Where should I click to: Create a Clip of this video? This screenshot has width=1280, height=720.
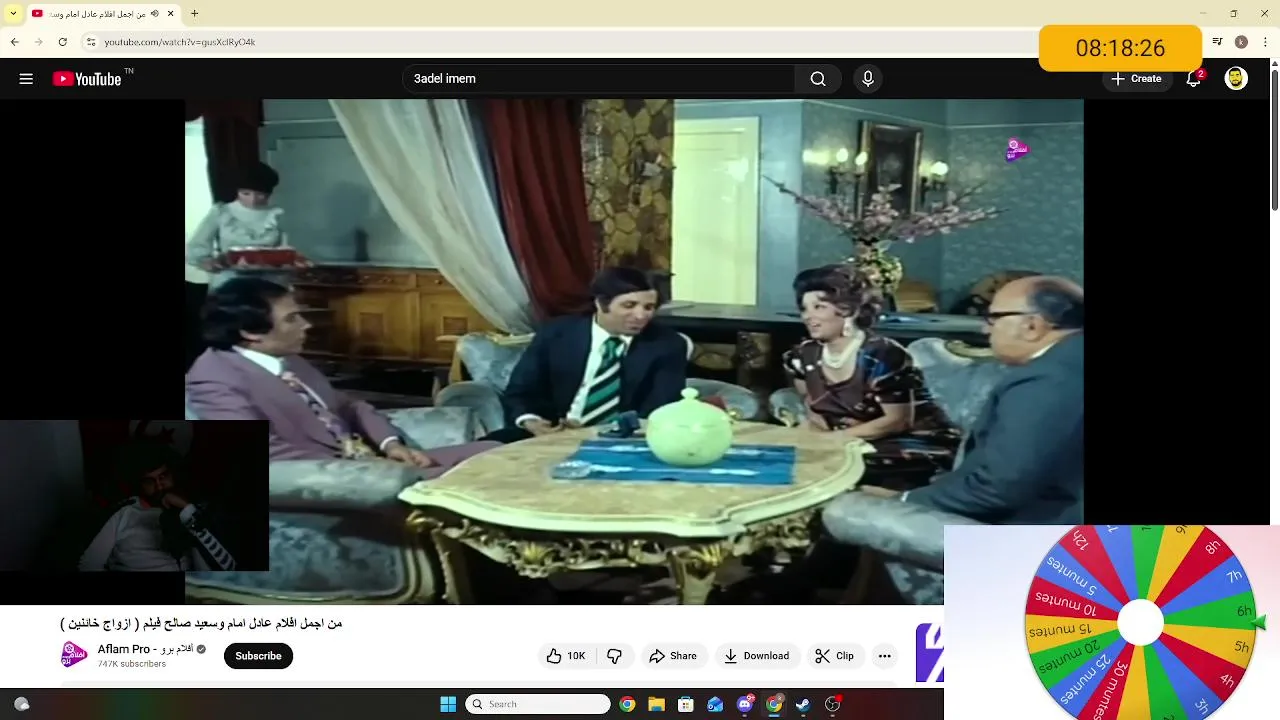835,656
